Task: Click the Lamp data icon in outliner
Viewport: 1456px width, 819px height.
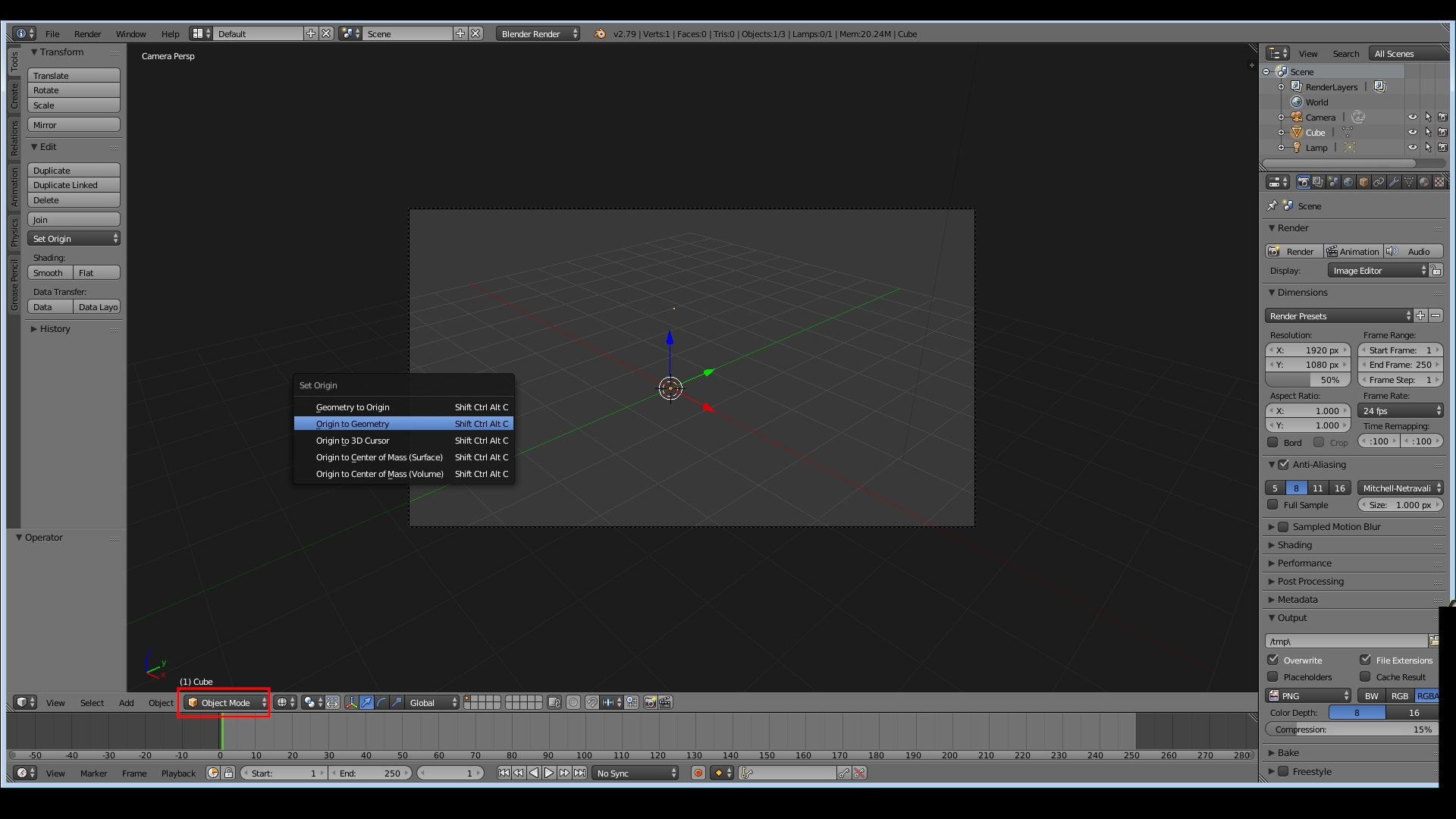Action: (1349, 147)
